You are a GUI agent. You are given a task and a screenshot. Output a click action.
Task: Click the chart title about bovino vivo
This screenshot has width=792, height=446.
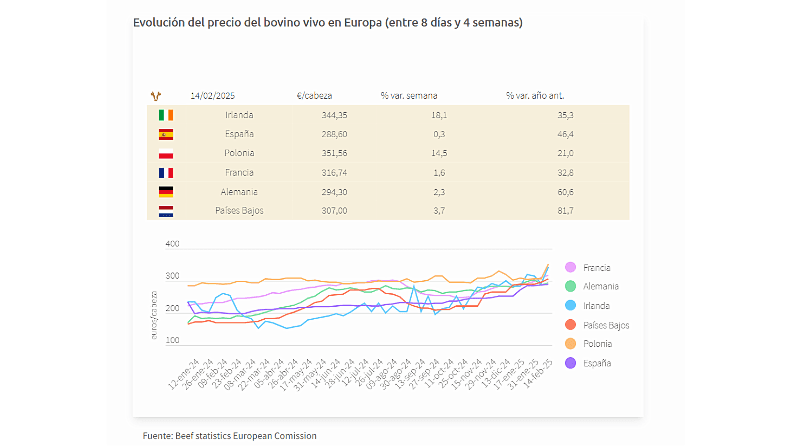point(327,21)
